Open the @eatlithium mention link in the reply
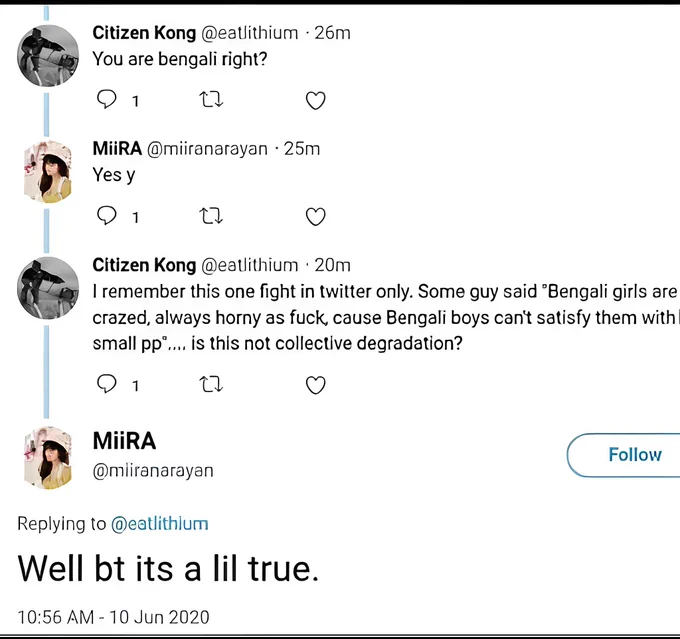Image resolution: width=680 pixels, height=639 pixels. (160, 524)
